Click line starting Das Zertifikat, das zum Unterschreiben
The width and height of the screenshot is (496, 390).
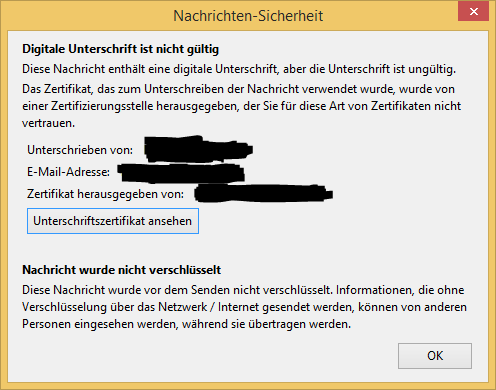pyautogui.click(x=238, y=89)
